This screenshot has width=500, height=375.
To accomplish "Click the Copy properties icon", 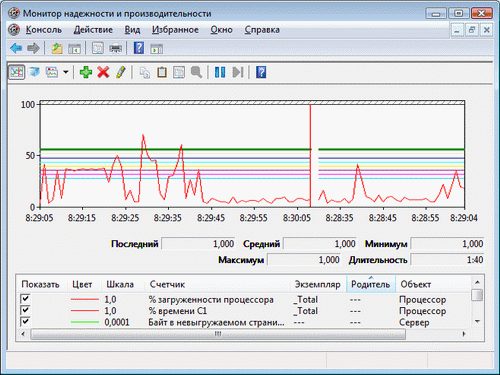I will pyautogui.click(x=144, y=72).
